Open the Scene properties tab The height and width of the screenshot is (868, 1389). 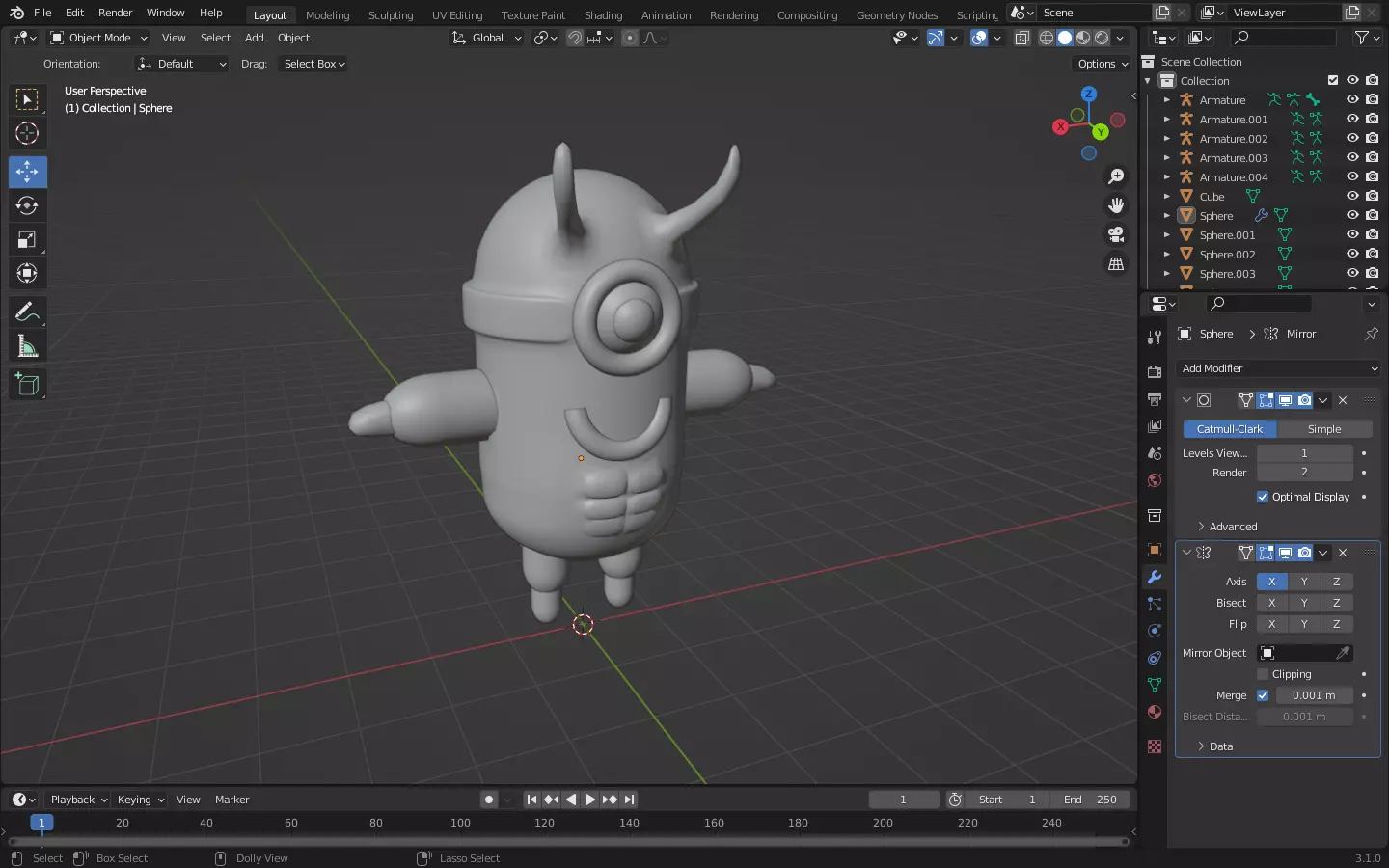pyautogui.click(x=1155, y=452)
